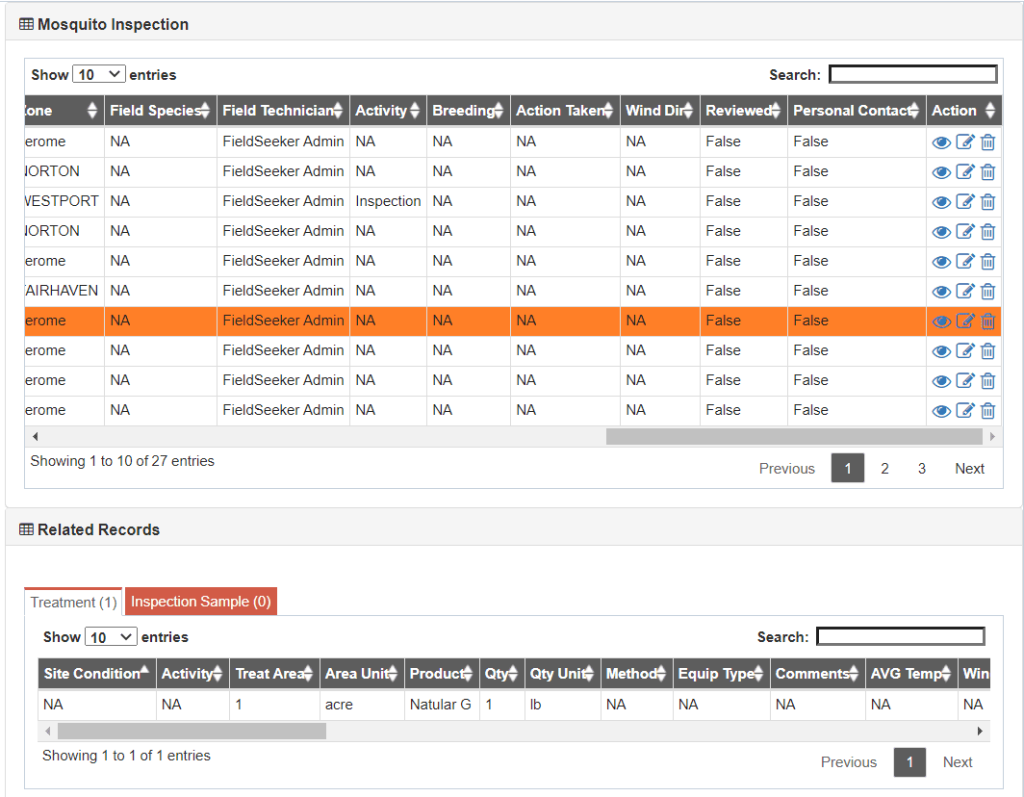View the WESTPORT inspection record via eye icon
The width and height of the screenshot is (1024, 797).
940,202
